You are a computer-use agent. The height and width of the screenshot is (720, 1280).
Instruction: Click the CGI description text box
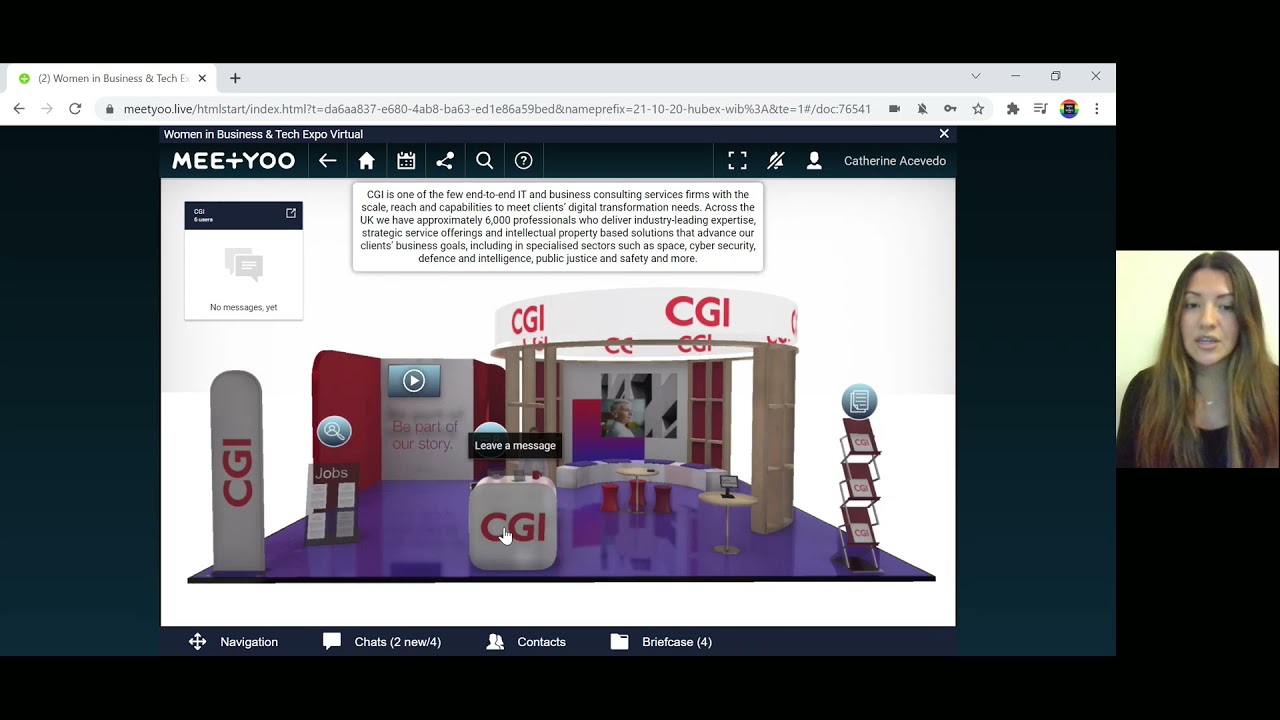pyautogui.click(x=558, y=227)
